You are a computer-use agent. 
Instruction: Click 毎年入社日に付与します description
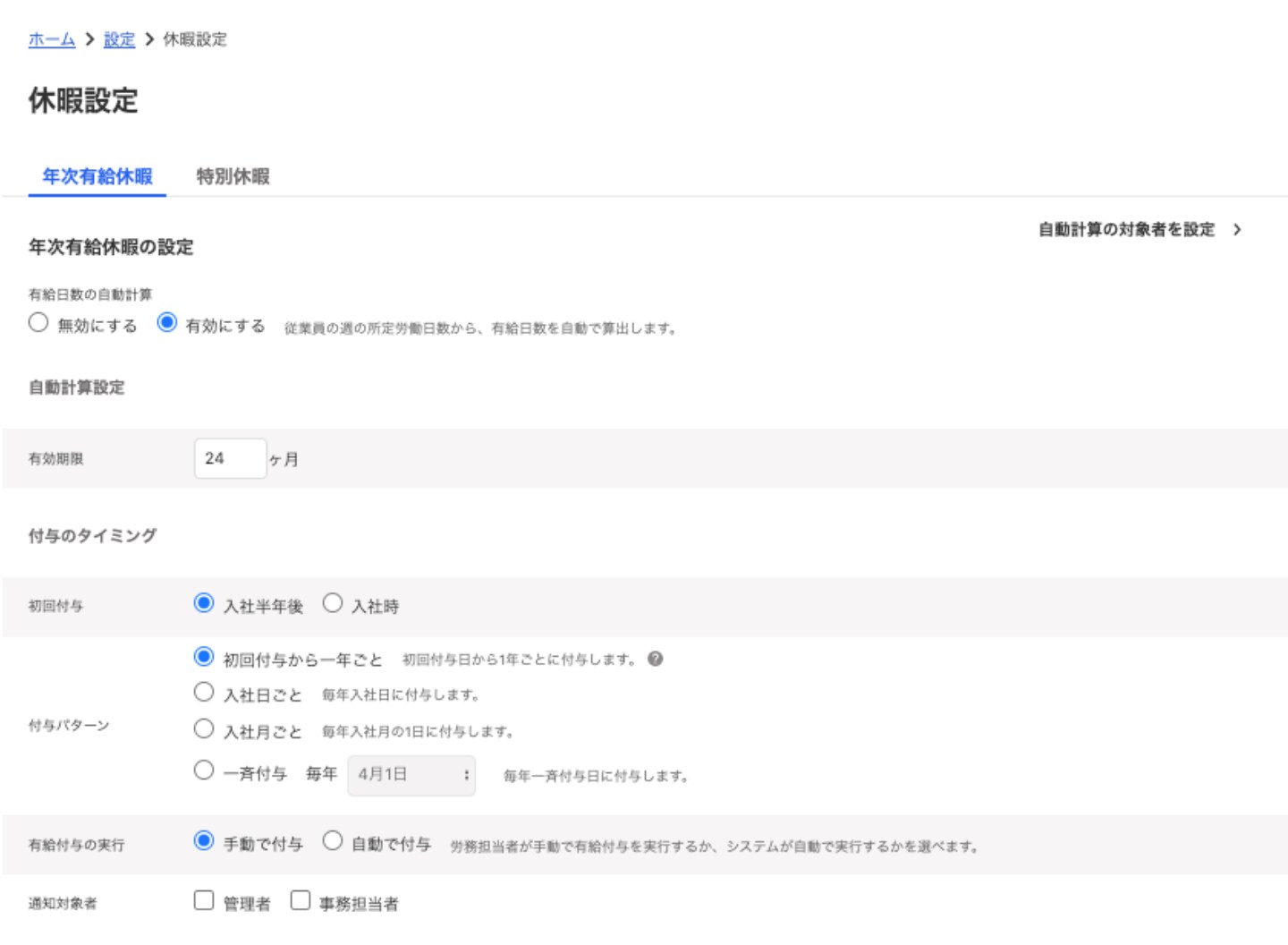401,695
